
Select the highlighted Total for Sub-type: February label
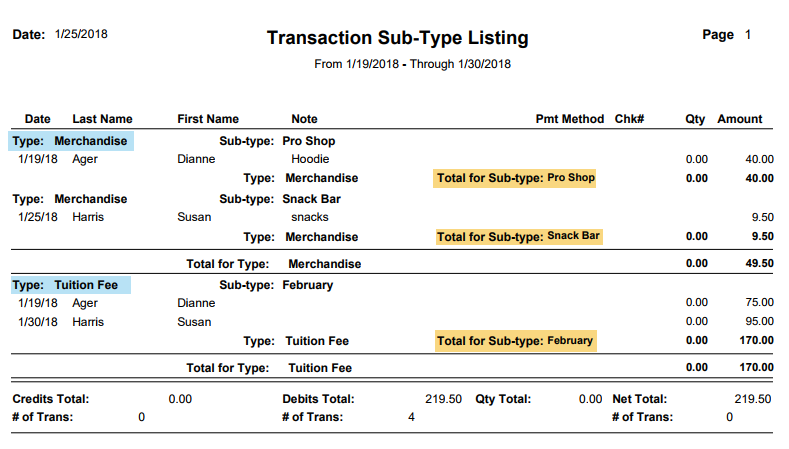click(x=515, y=341)
